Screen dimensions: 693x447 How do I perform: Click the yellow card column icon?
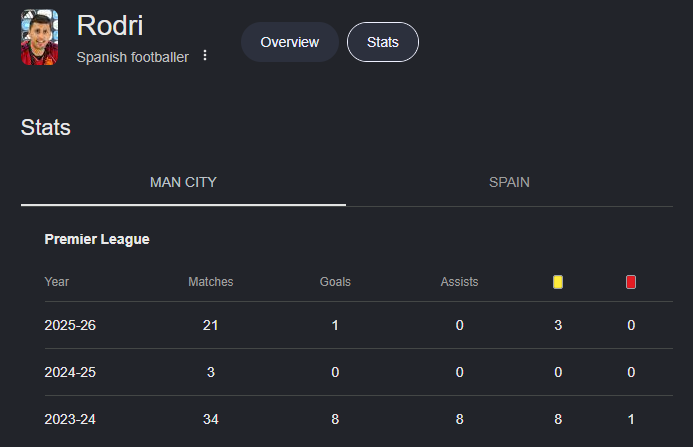tap(558, 282)
